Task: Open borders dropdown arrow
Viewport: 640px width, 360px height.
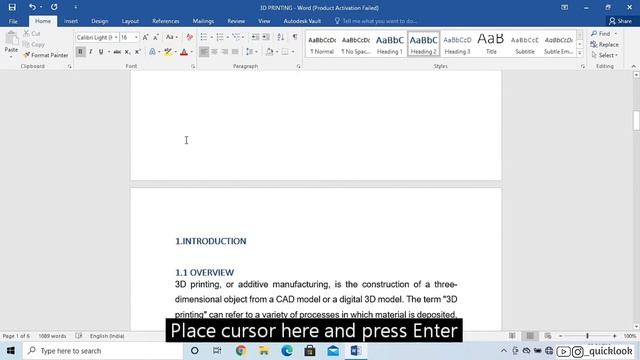Action: click(293, 52)
